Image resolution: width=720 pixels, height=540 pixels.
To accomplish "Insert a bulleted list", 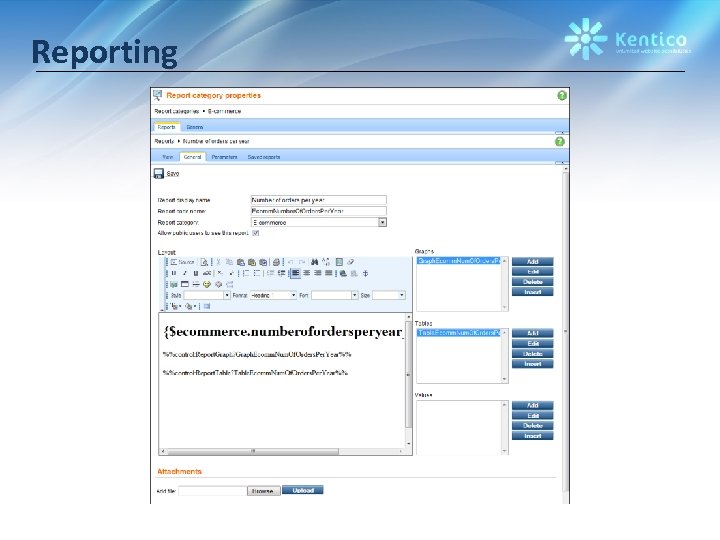I will (257, 273).
